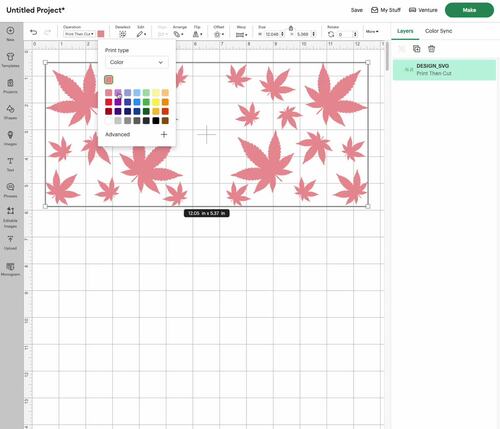Choose the navy blue swatch
Screen dimensions: 500x429
tap(127, 111)
